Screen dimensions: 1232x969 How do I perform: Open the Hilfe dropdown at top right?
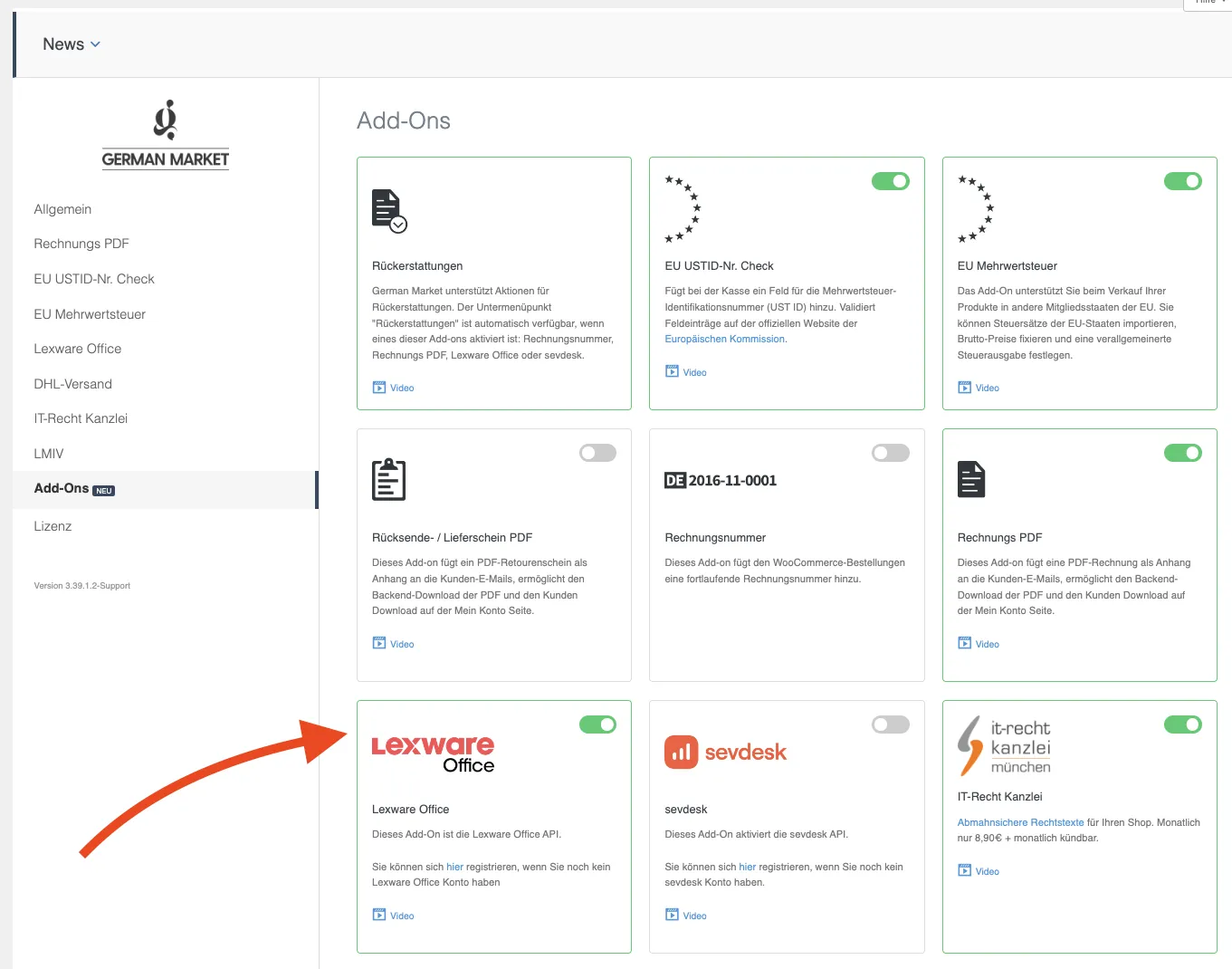(x=1208, y=3)
